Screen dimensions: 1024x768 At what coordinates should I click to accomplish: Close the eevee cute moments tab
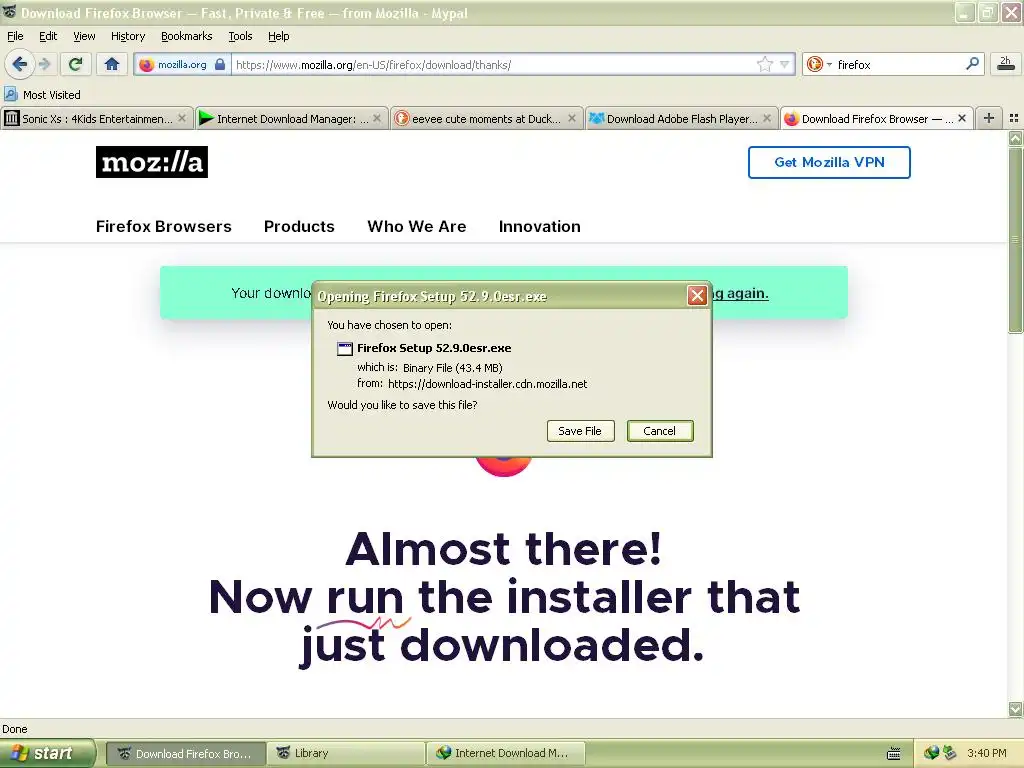572,118
